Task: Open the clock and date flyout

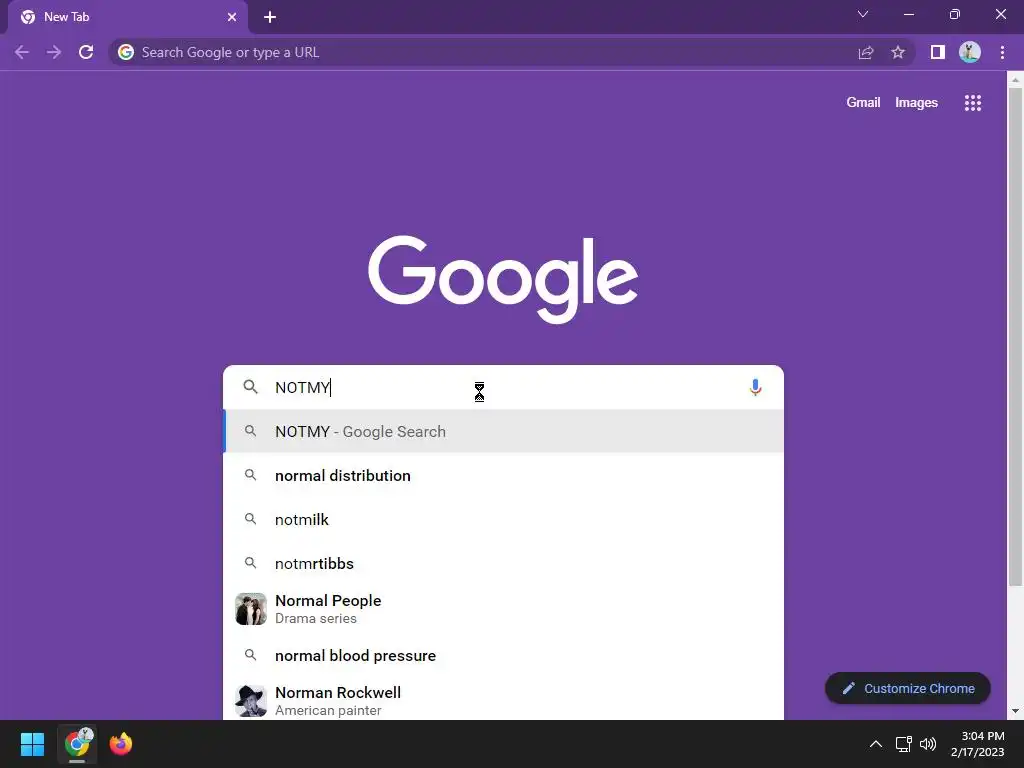Action: [978, 744]
